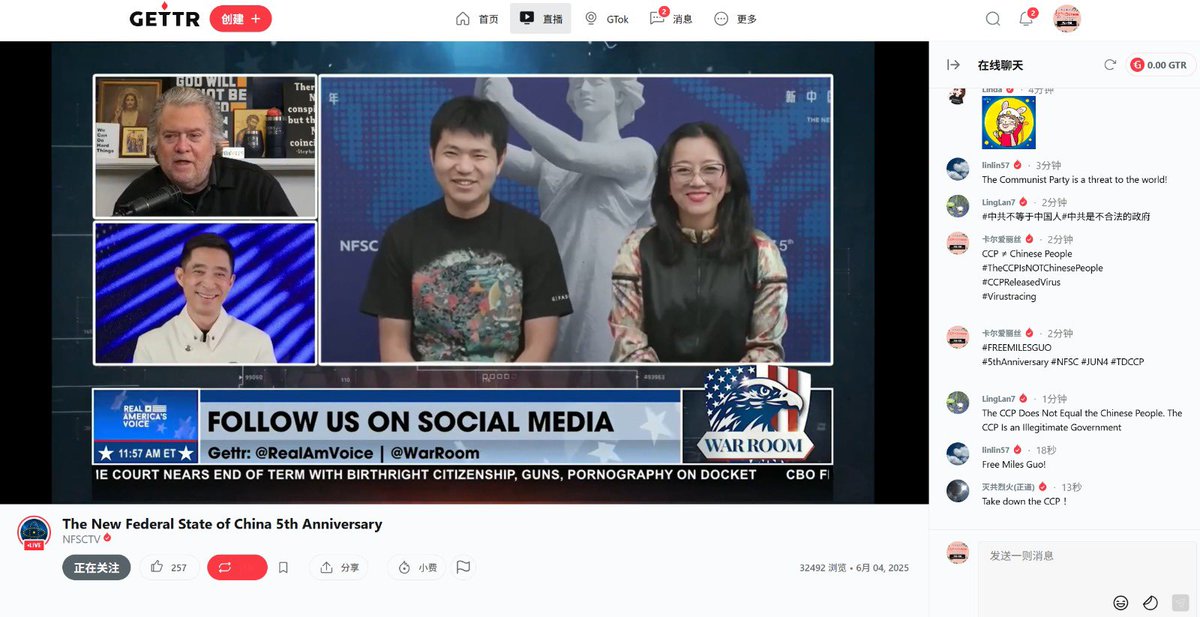Click 小费 tip button
The width and height of the screenshot is (1200, 617).
tap(417, 568)
